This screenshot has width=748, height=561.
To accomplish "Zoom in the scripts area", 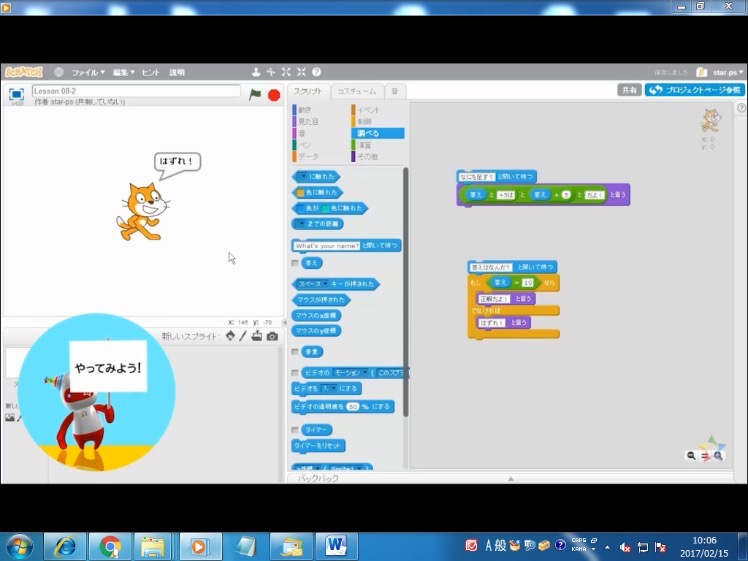I will (718, 456).
